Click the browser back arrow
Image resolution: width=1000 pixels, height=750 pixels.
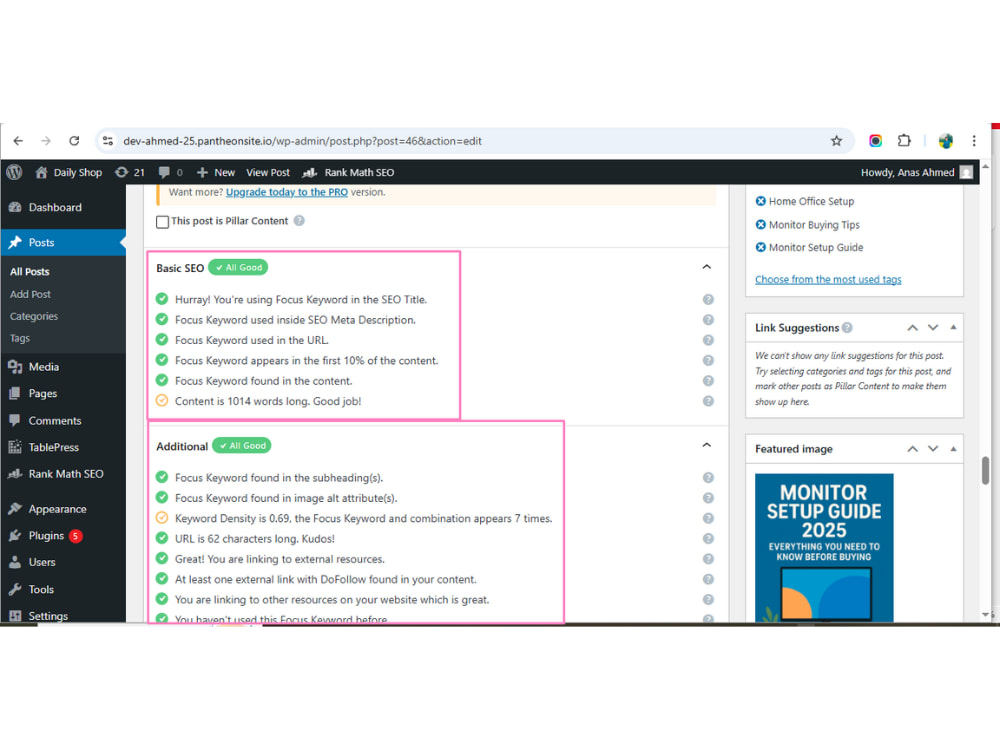click(x=18, y=141)
